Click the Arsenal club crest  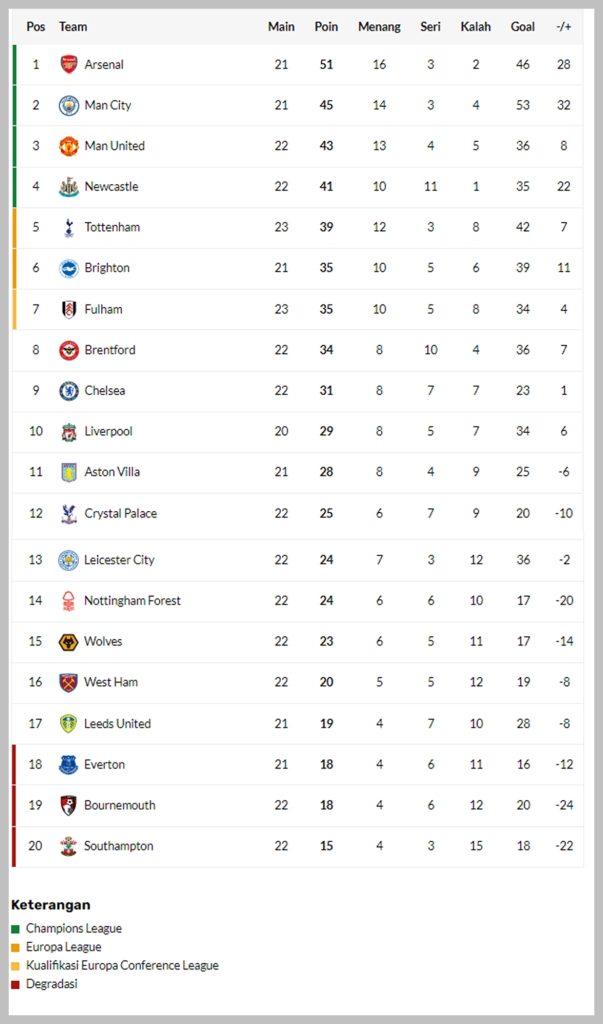point(69,64)
